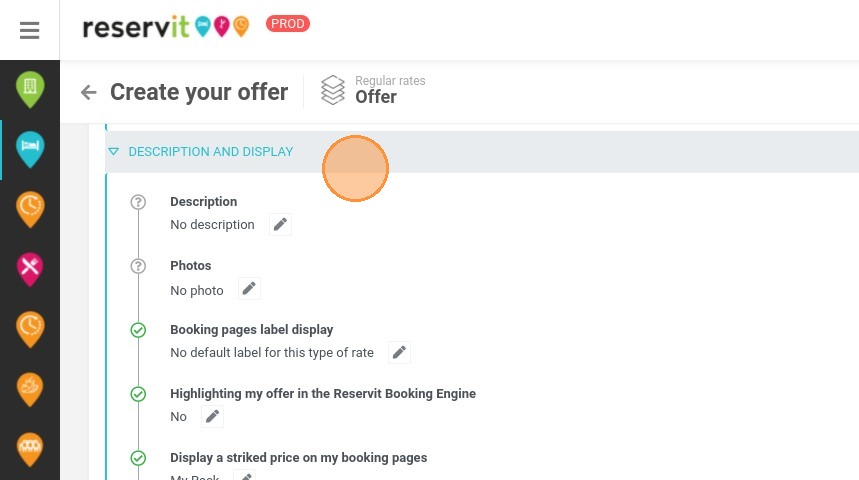Open the orange group people sidebar pin
The height and width of the screenshot is (480, 859).
pyautogui.click(x=30, y=449)
